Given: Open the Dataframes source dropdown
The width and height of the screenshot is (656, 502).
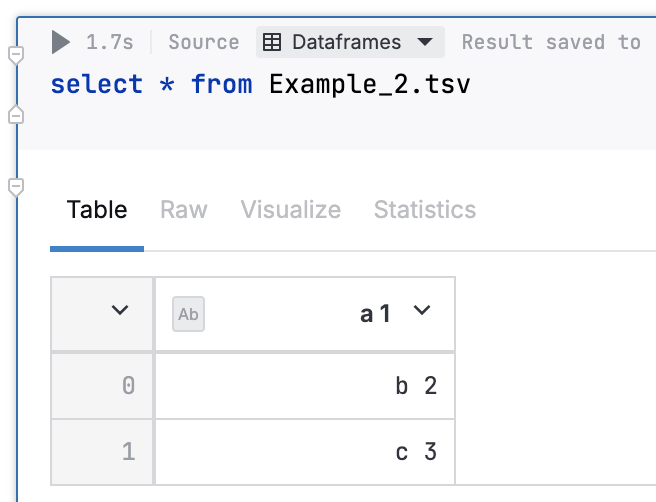Looking at the screenshot, I should click(350, 42).
